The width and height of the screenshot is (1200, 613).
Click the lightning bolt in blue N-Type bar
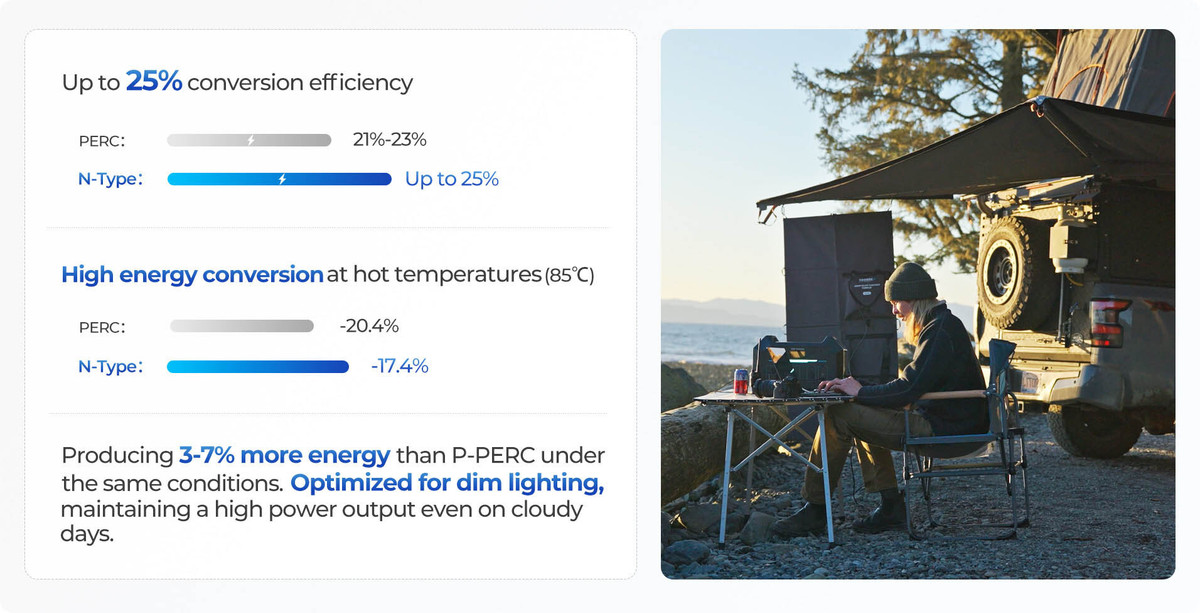coord(282,179)
